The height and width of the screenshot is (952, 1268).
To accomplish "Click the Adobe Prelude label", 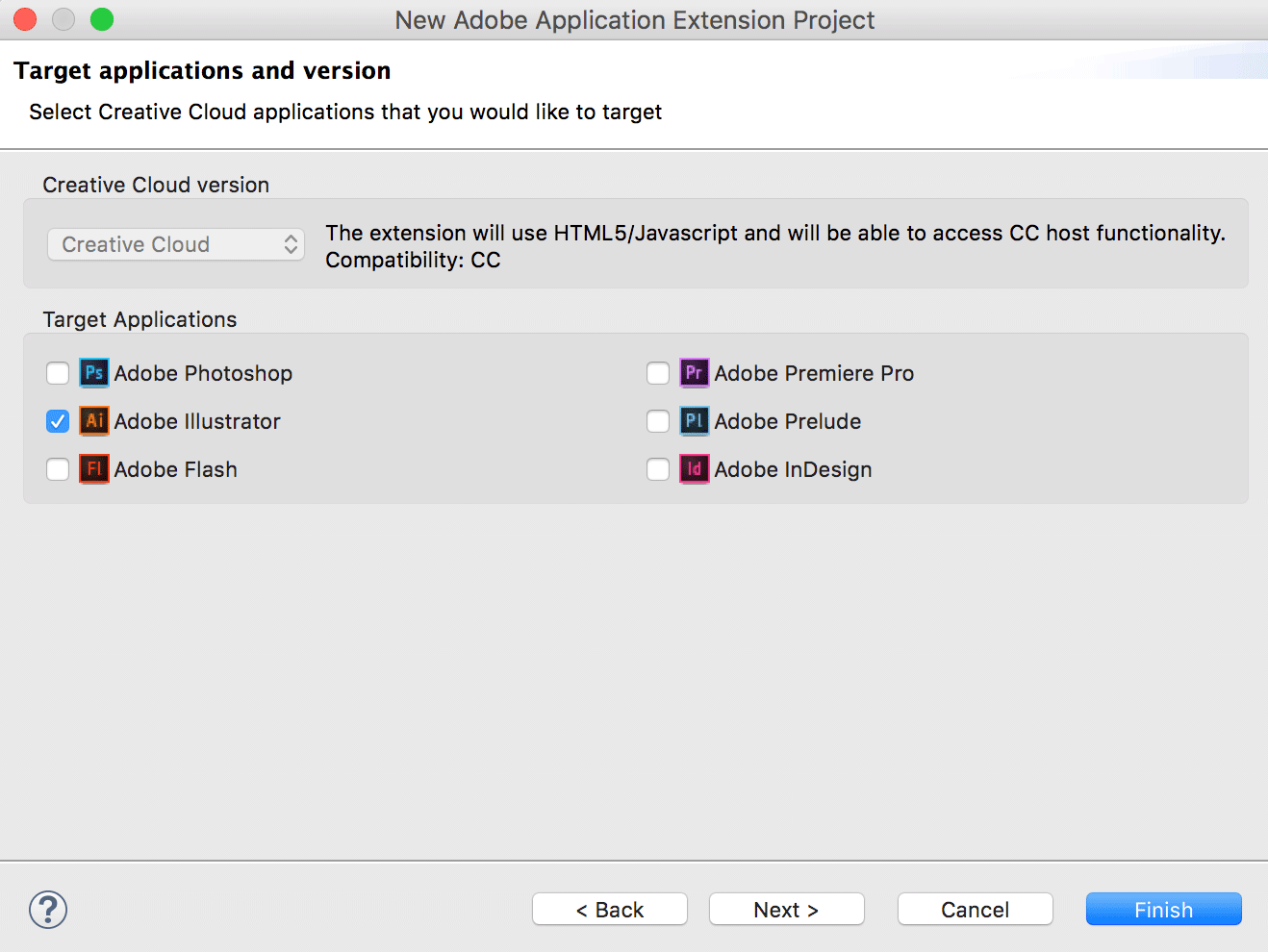I will [788, 421].
